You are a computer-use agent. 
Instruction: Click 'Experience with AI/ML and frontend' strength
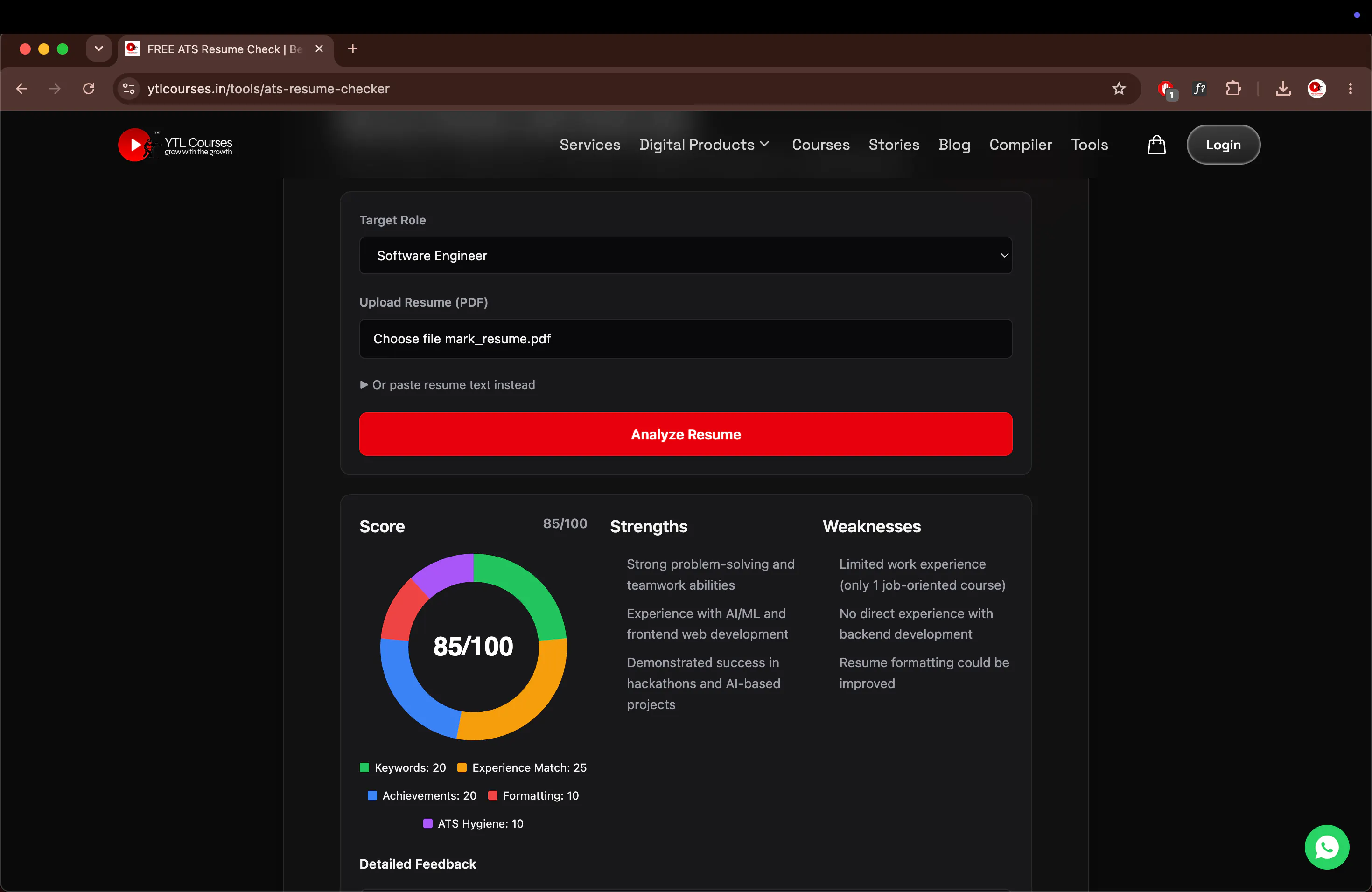[x=707, y=623]
